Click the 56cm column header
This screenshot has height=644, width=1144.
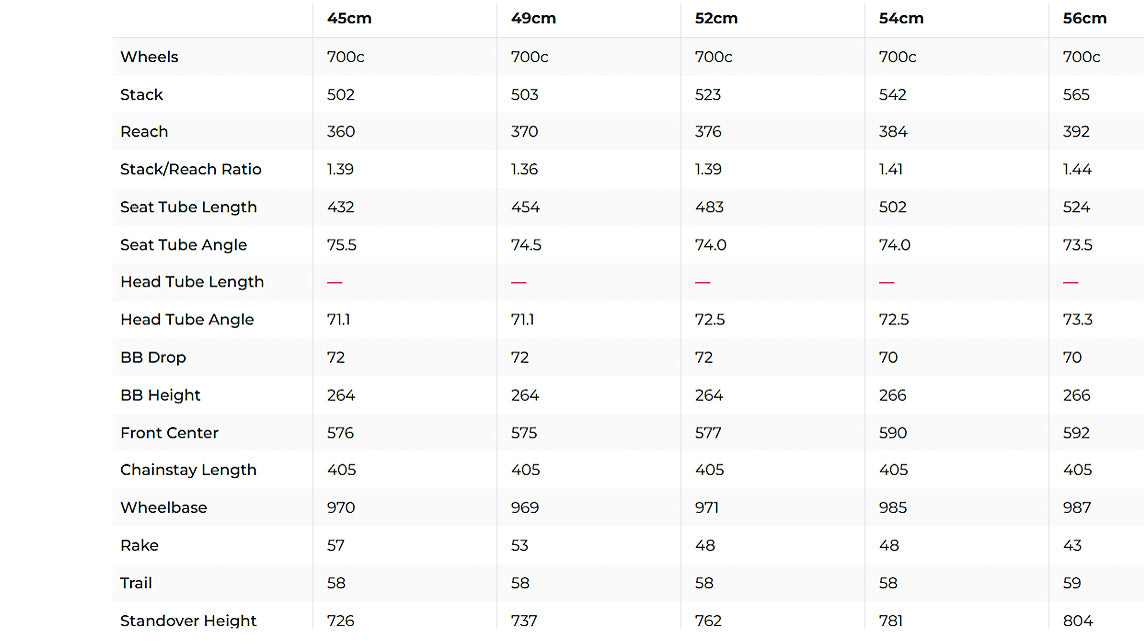(1085, 19)
